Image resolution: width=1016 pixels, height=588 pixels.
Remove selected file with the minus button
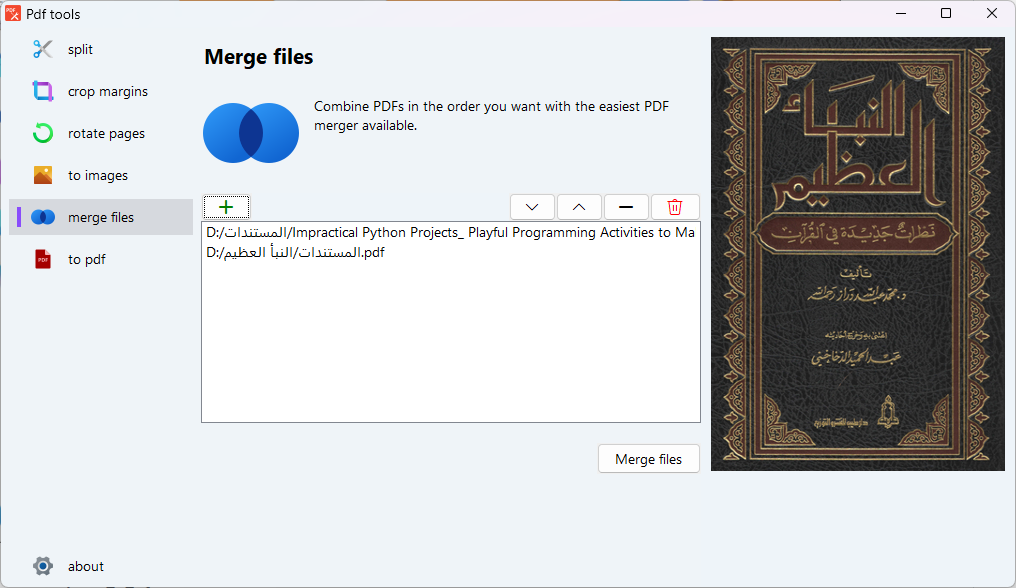coord(626,207)
